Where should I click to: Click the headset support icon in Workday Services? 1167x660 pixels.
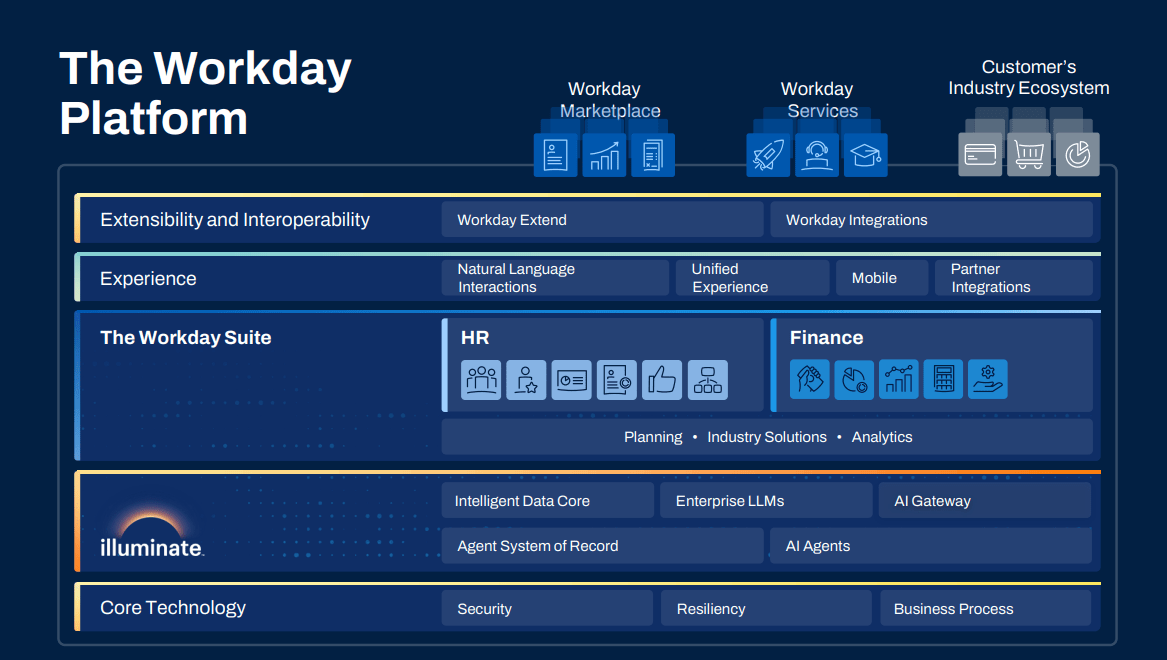click(x=817, y=154)
